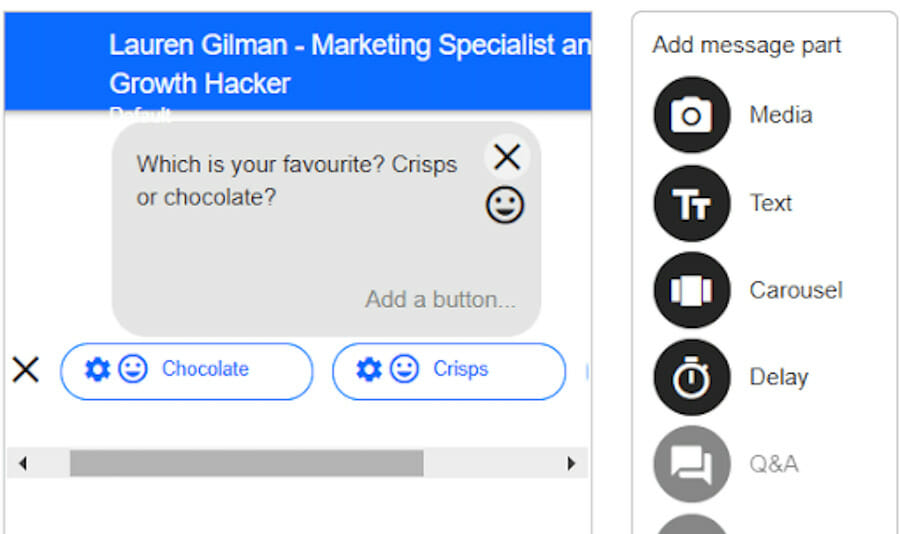Click 'Add a button...' in message
The height and width of the screenshot is (534, 900).
coord(441,299)
